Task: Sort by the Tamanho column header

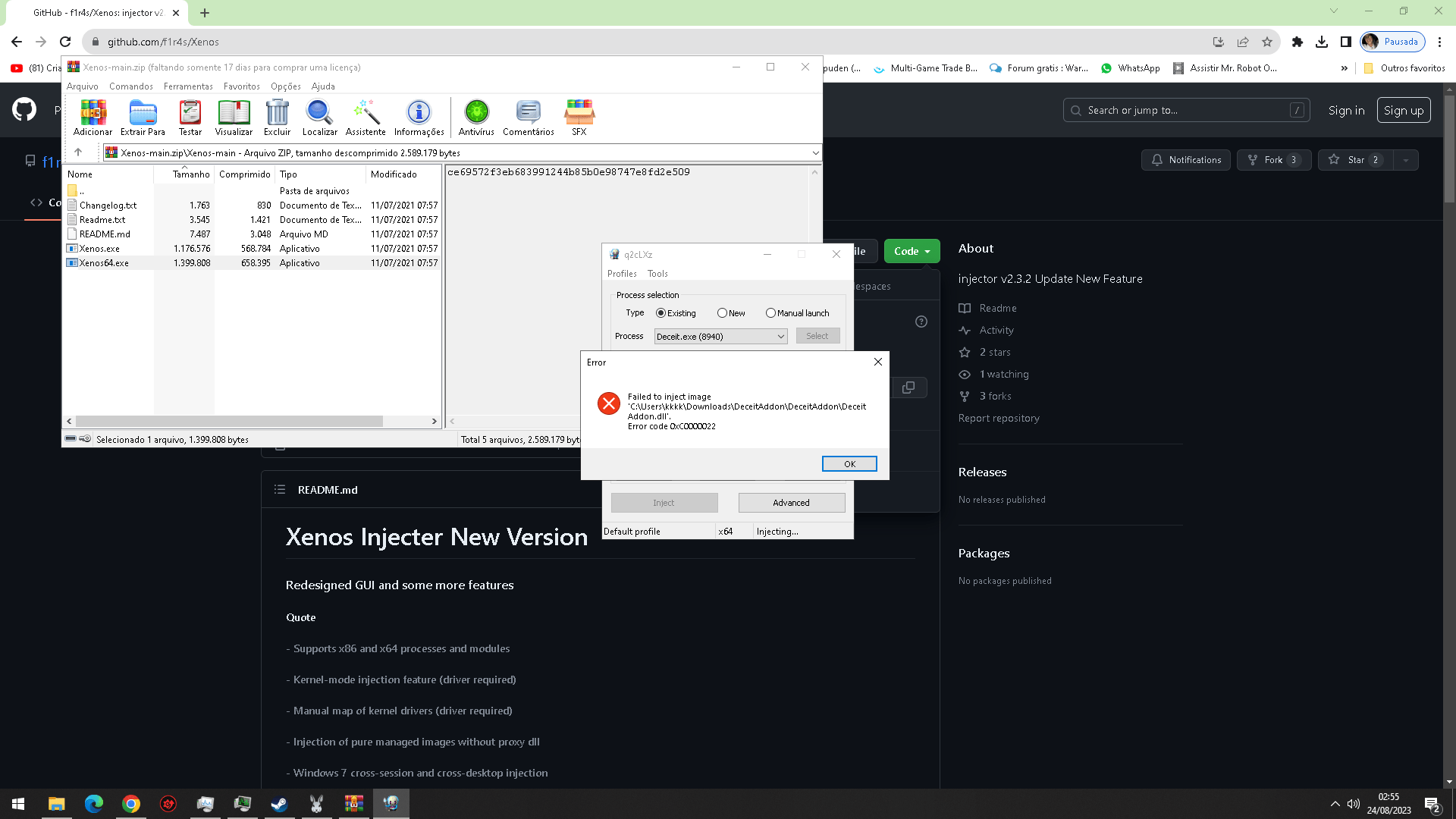Action: point(185,174)
